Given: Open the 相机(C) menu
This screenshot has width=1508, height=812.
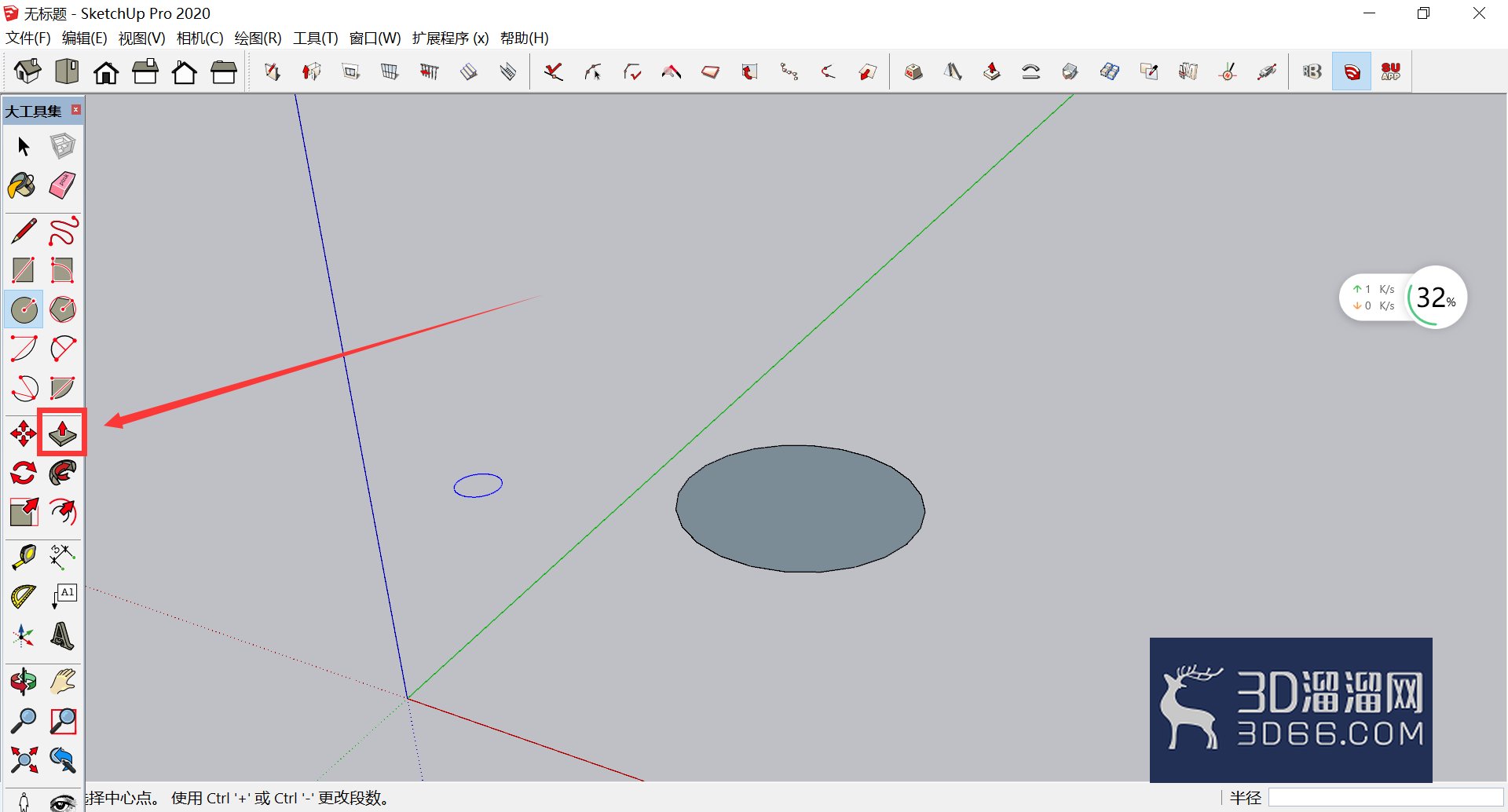Looking at the screenshot, I should coord(199,38).
